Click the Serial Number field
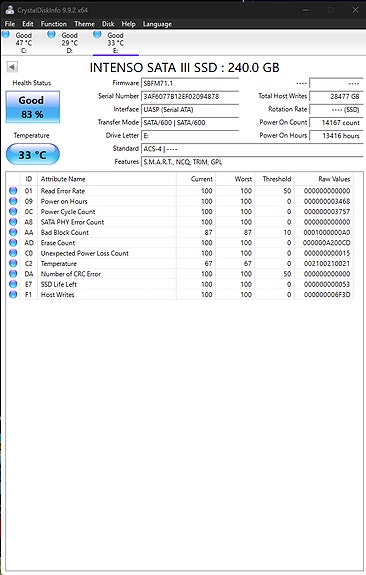Screen dimensions: 366x575 [x=190, y=96]
